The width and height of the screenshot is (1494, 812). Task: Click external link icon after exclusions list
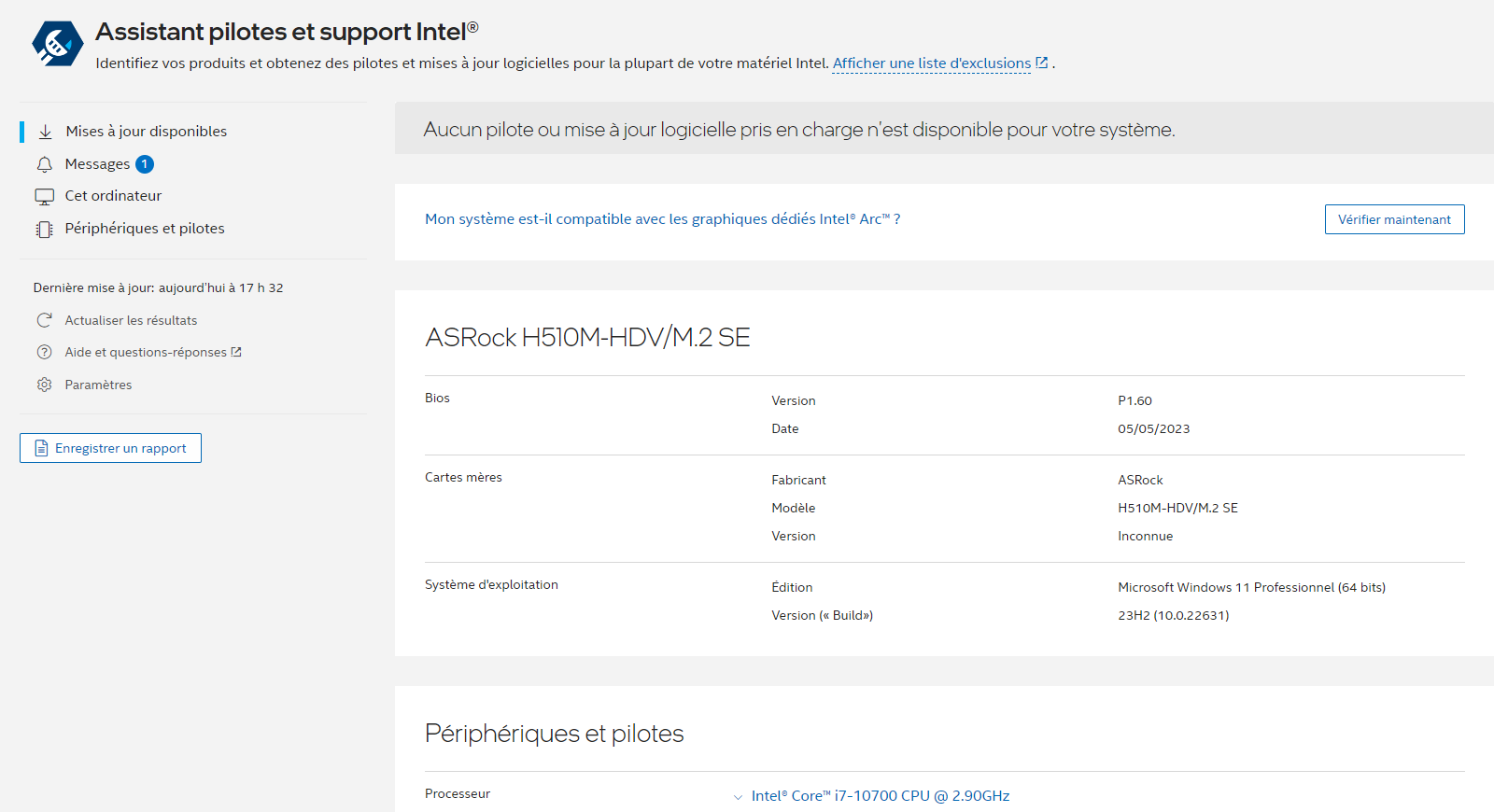tap(1042, 63)
